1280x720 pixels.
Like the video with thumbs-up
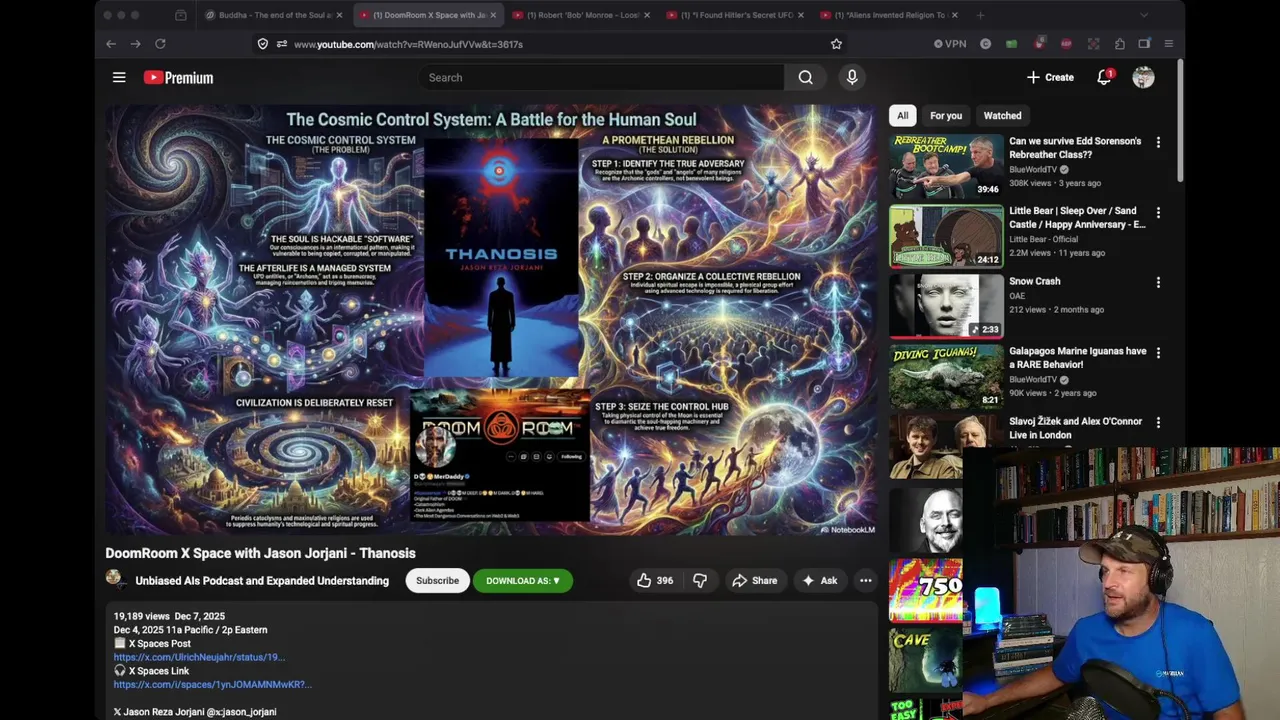[x=655, y=580]
